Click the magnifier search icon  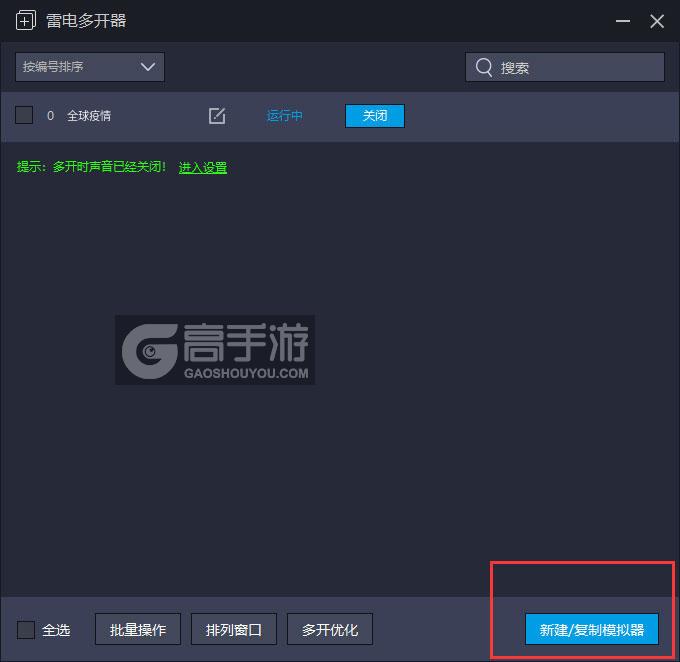(484, 67)
